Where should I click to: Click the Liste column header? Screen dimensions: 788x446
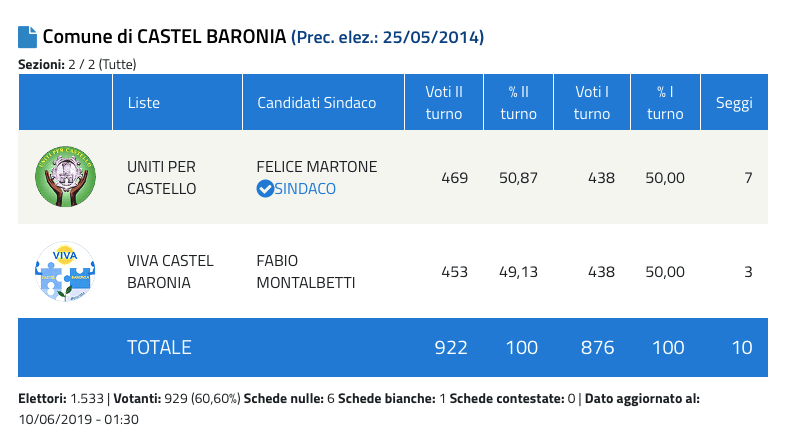[x=144, y=102]
